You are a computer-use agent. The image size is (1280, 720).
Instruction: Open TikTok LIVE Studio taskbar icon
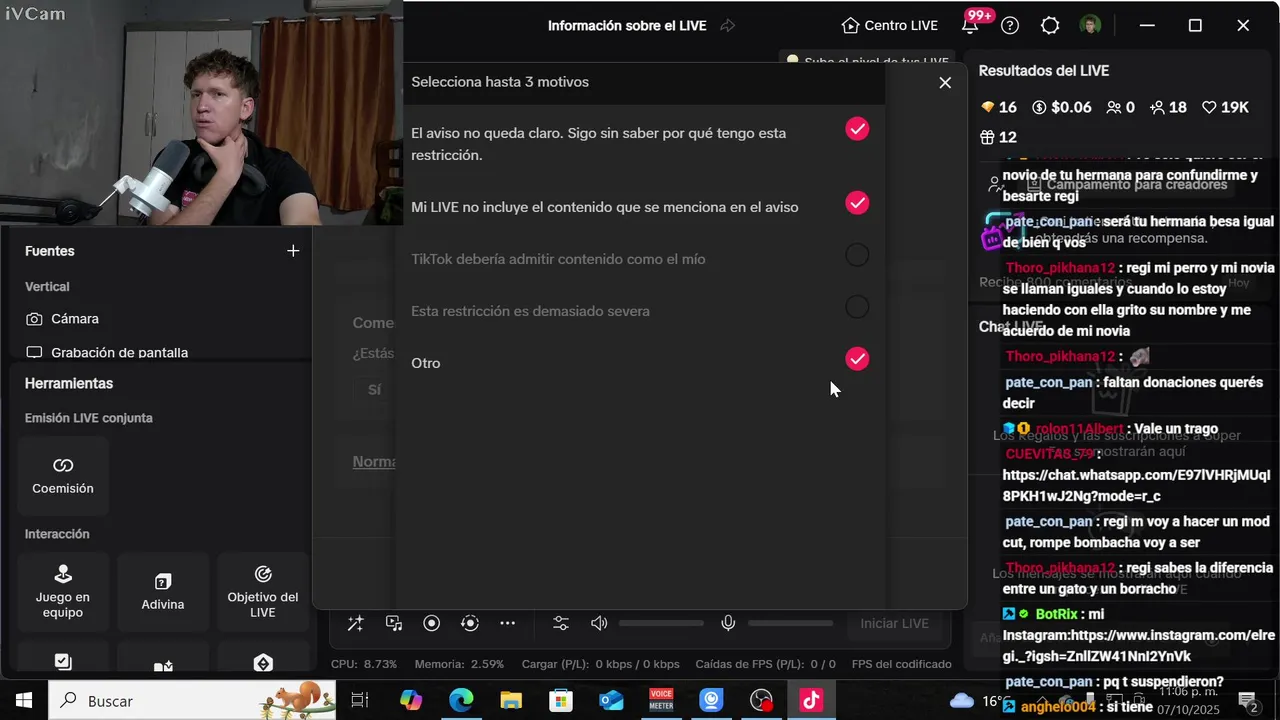point(811,700)
